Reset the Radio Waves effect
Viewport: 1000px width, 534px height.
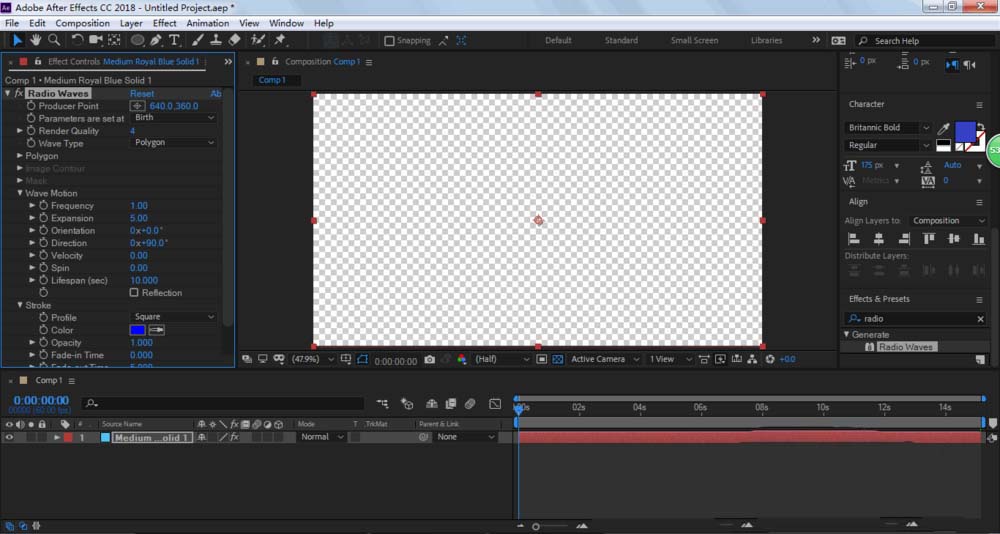142,94
